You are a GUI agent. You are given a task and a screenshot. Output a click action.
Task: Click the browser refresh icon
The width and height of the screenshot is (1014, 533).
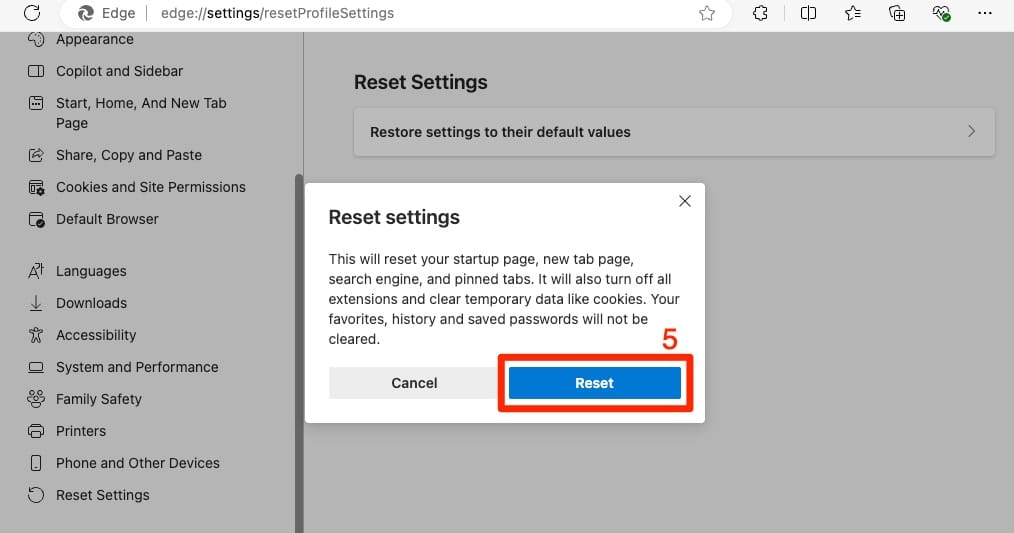coord(32,12)
